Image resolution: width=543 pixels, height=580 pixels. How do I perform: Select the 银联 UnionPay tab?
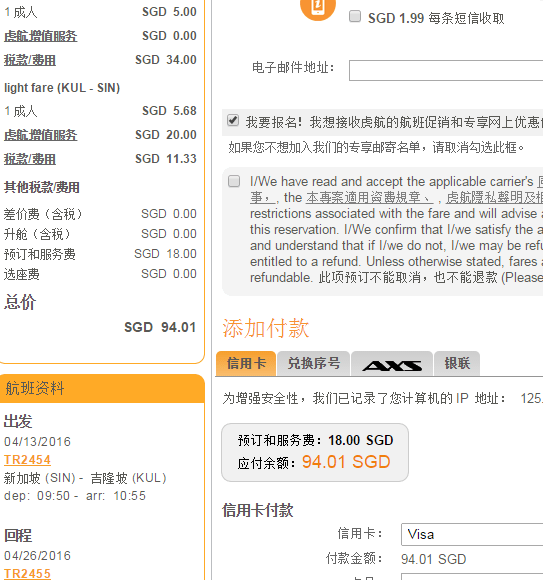point(457,364)
